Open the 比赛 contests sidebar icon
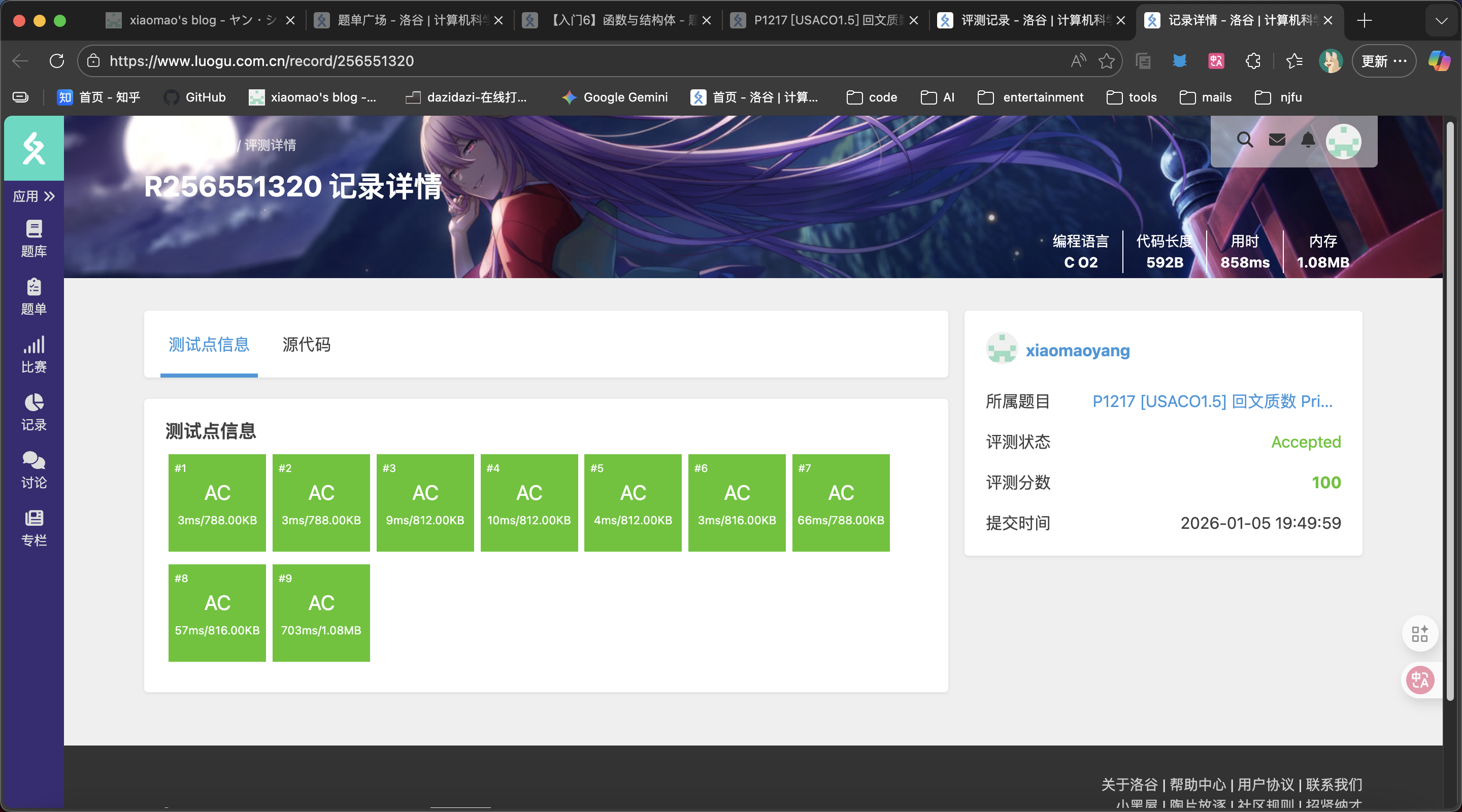The width and height of the screenshot is (1462, 812). [34, 355]
